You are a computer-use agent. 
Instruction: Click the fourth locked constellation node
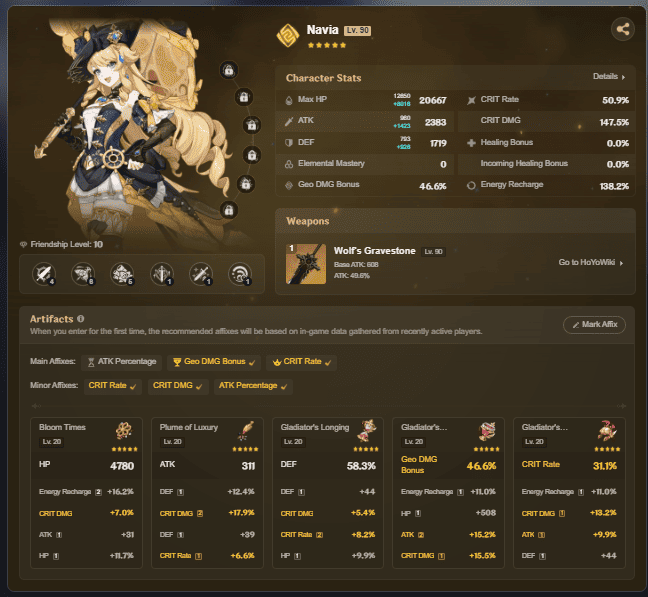click(252, 155)
